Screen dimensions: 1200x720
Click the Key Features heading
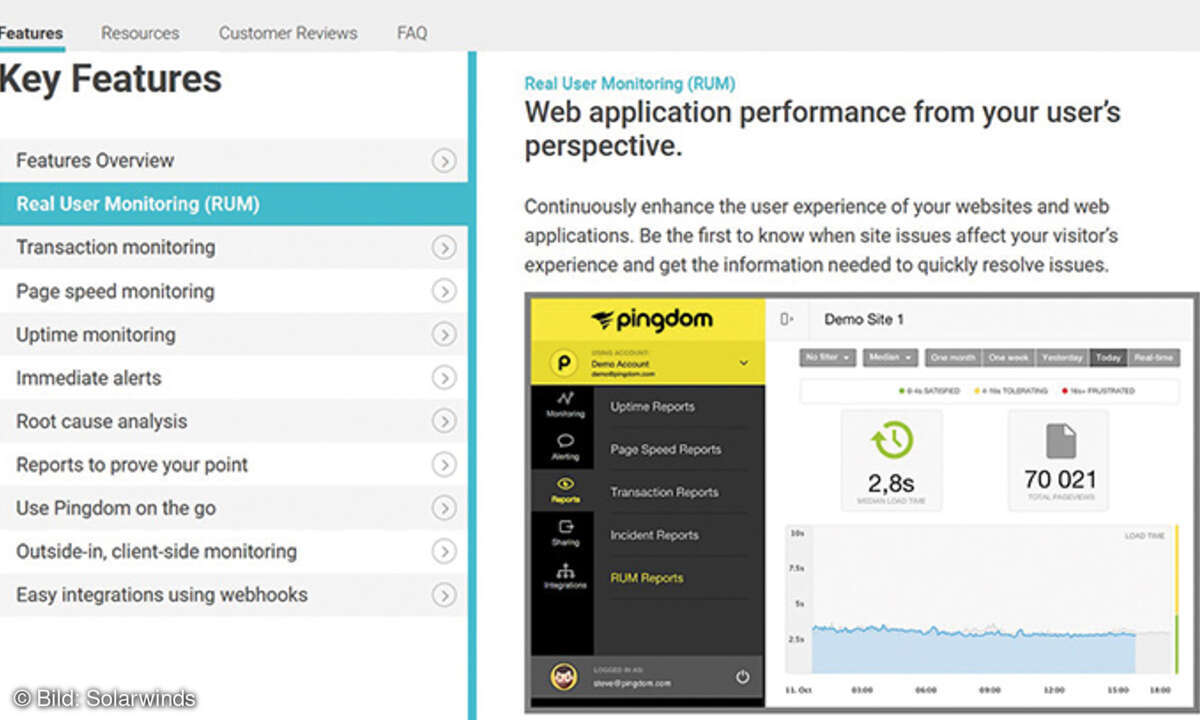pyautogui.click(x=111, y=79)
